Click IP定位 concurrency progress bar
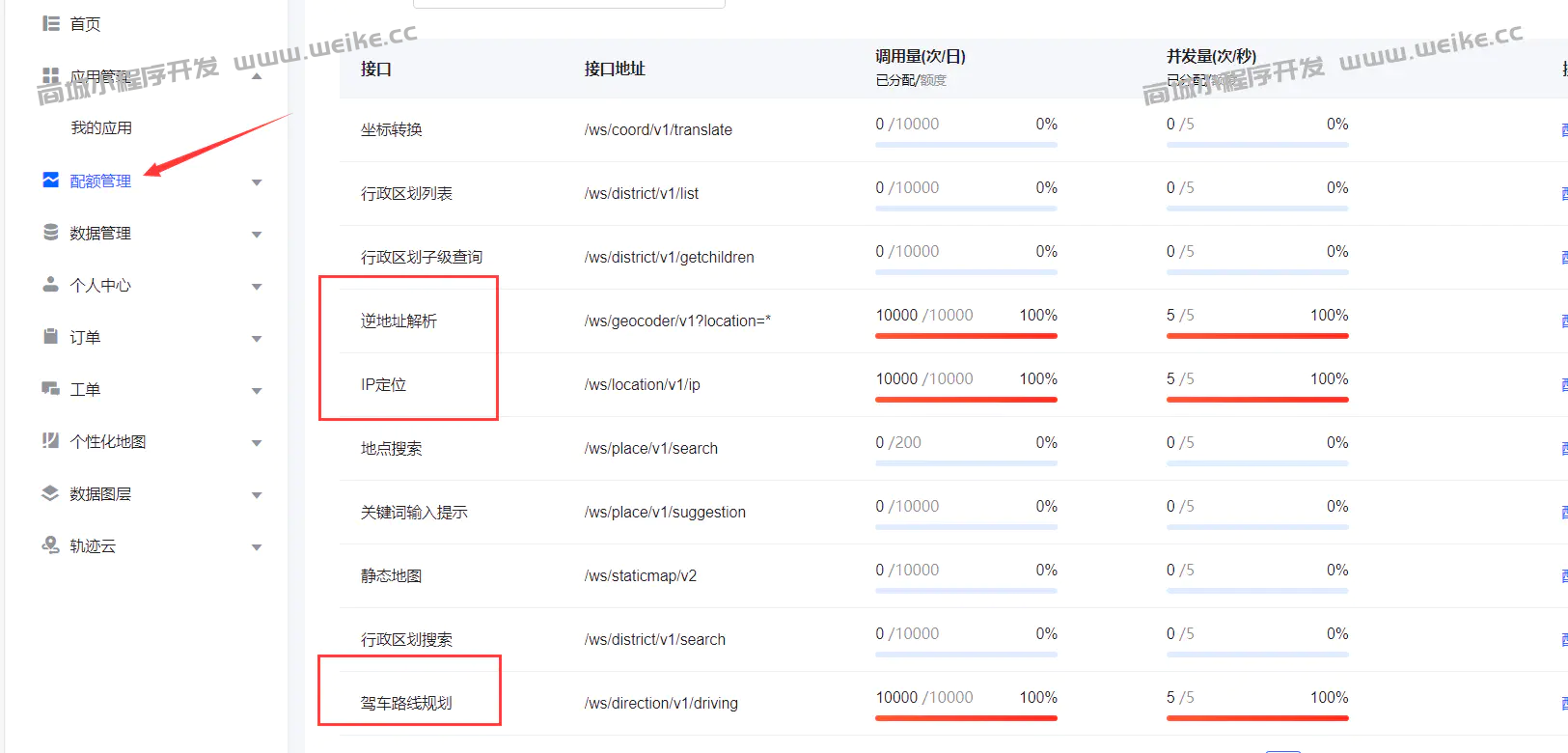 pyautogui.click(x=1257, y=400)
